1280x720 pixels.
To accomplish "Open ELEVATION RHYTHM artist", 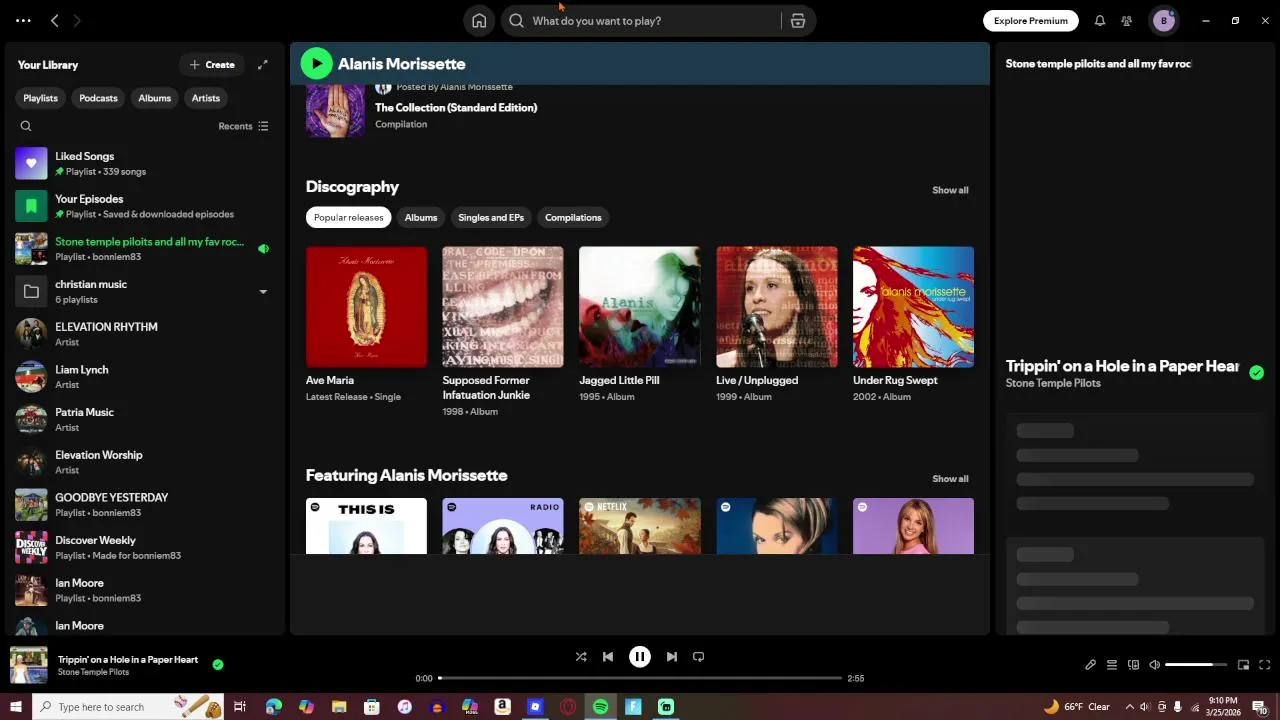I will [x=143, y=334].
